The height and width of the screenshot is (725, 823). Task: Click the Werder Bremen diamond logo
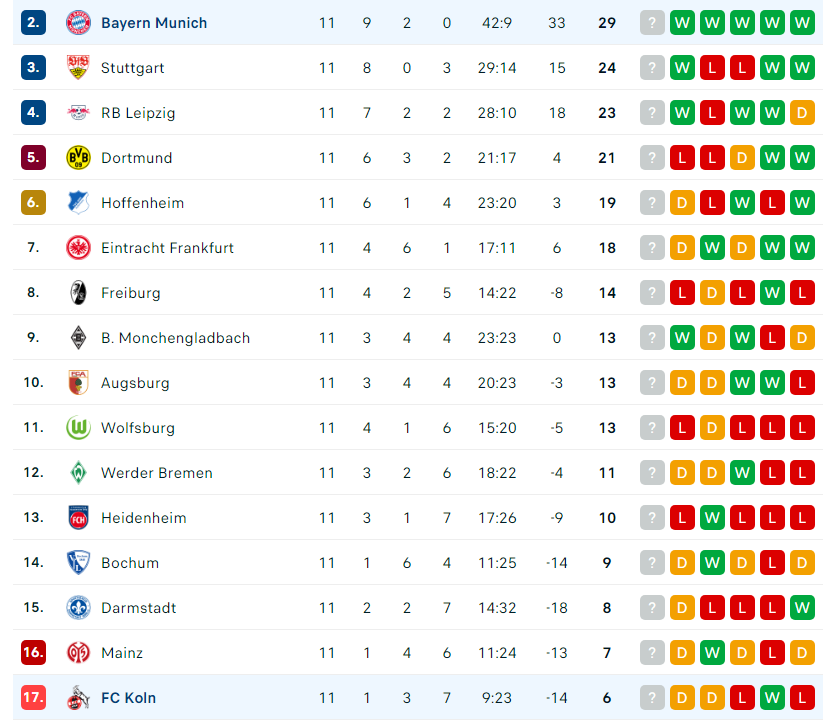pos(78,472)
